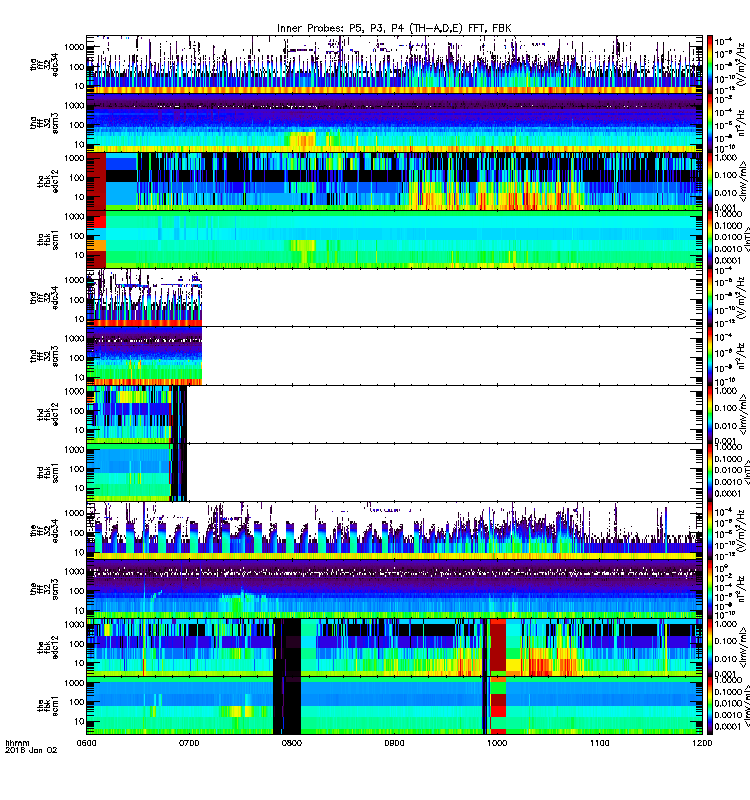The width and height of the screenshot is (750, 800).
Task: Click the "the fbk scm1" y-axis title
Action: coord(48,706)
